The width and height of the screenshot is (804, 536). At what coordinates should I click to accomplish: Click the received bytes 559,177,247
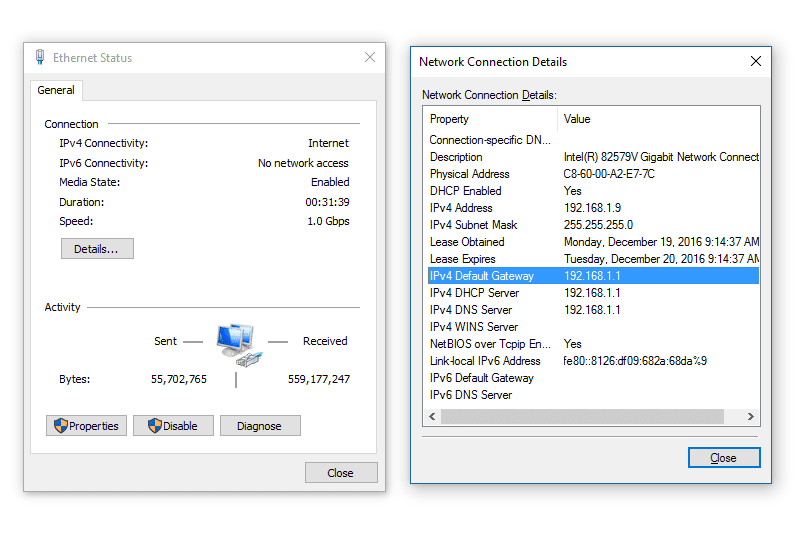tap(319, 379)
